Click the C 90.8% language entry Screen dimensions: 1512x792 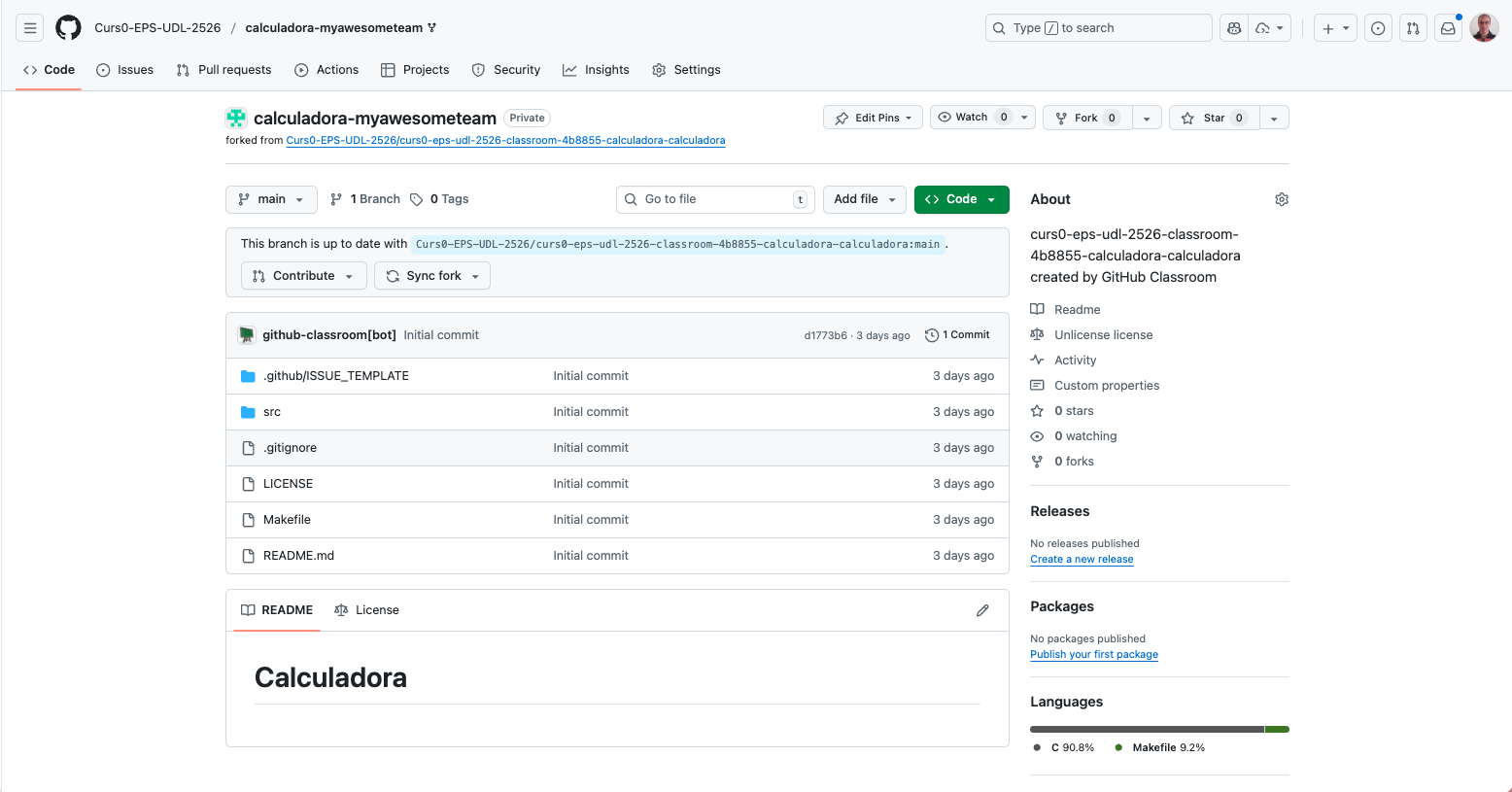tap(1064, 748)
